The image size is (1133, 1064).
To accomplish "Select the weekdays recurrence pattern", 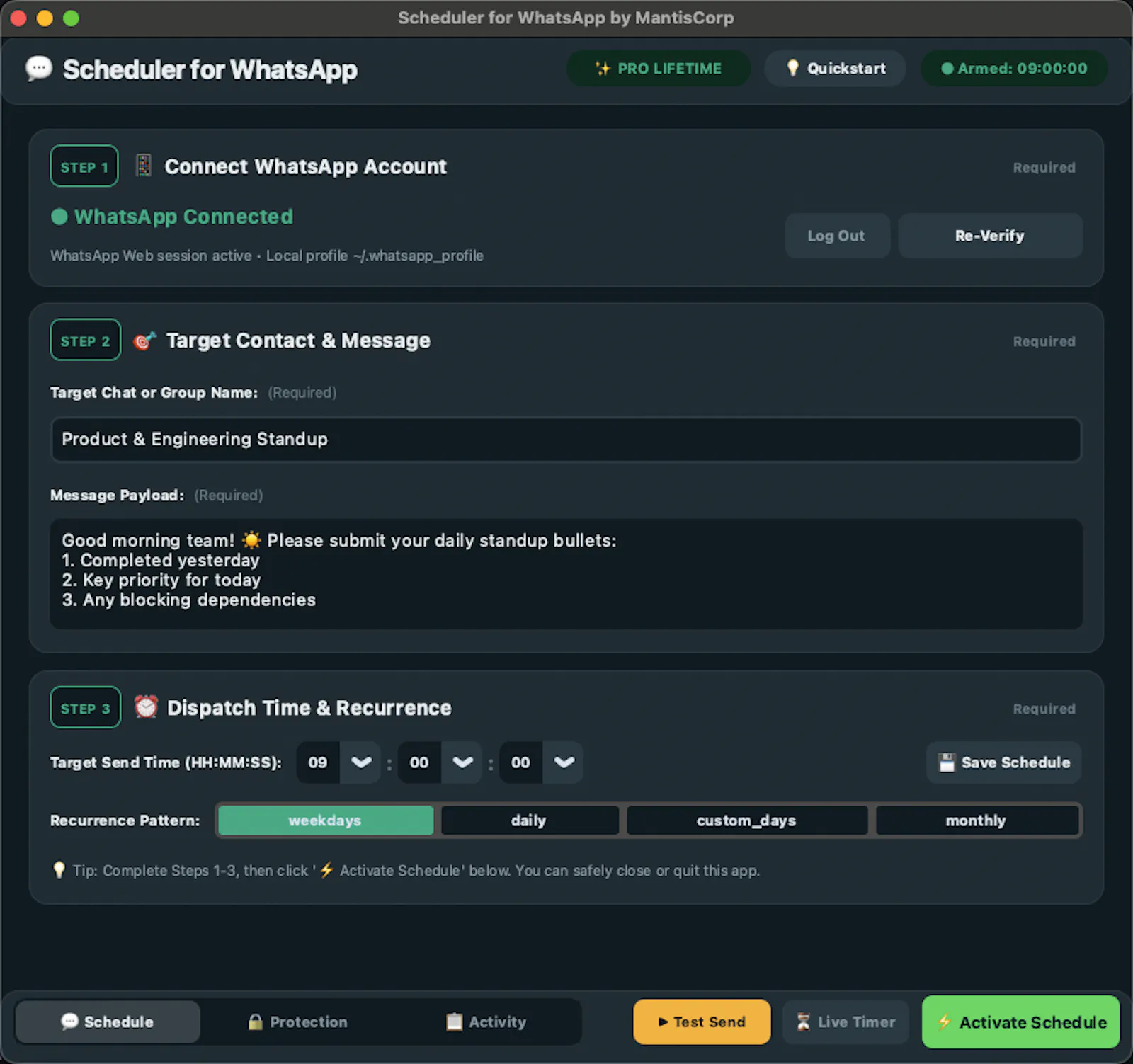I will click(326, 820).
